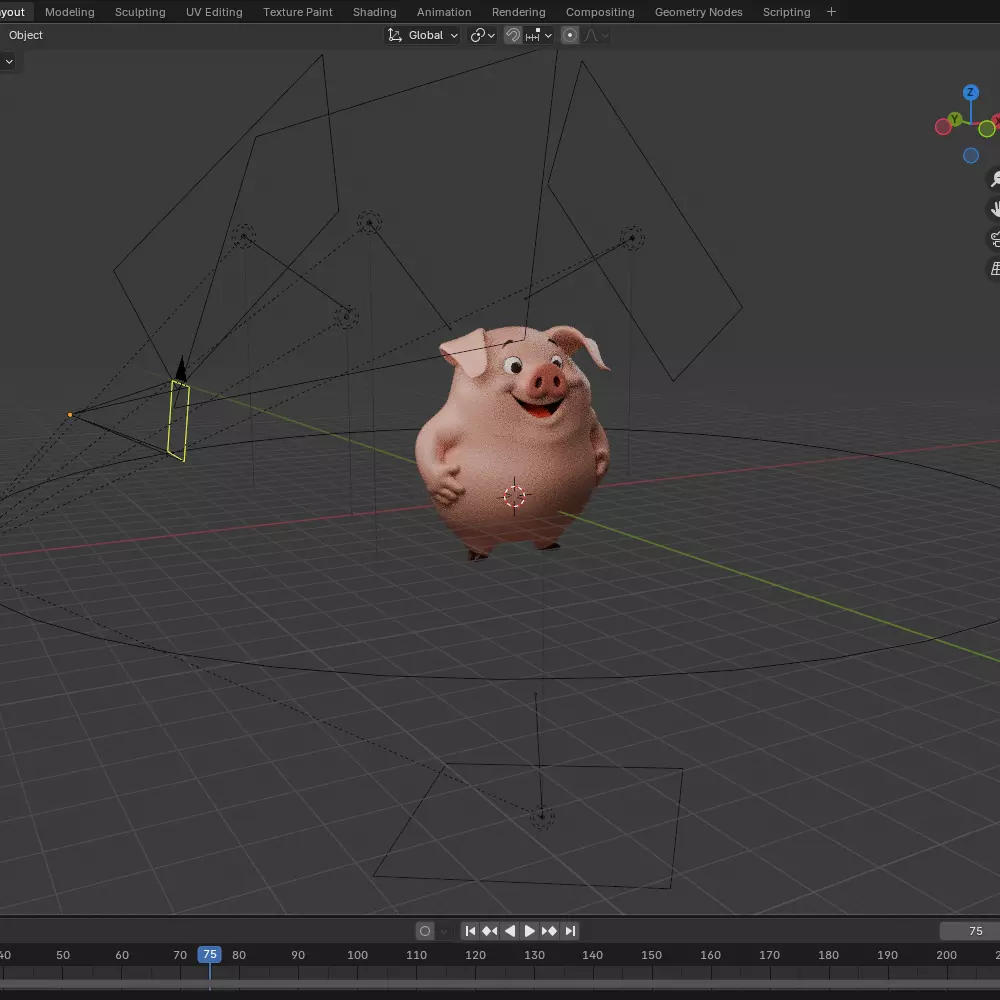Toggle the snapping magnet icon
This screenshot has height=1000, width=1000.
click(513, 35)
